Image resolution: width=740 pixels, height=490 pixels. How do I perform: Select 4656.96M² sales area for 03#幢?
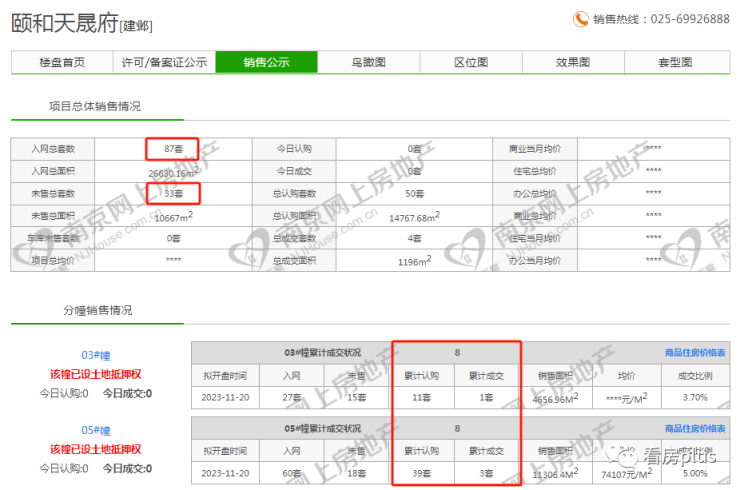tap(555, 399)
